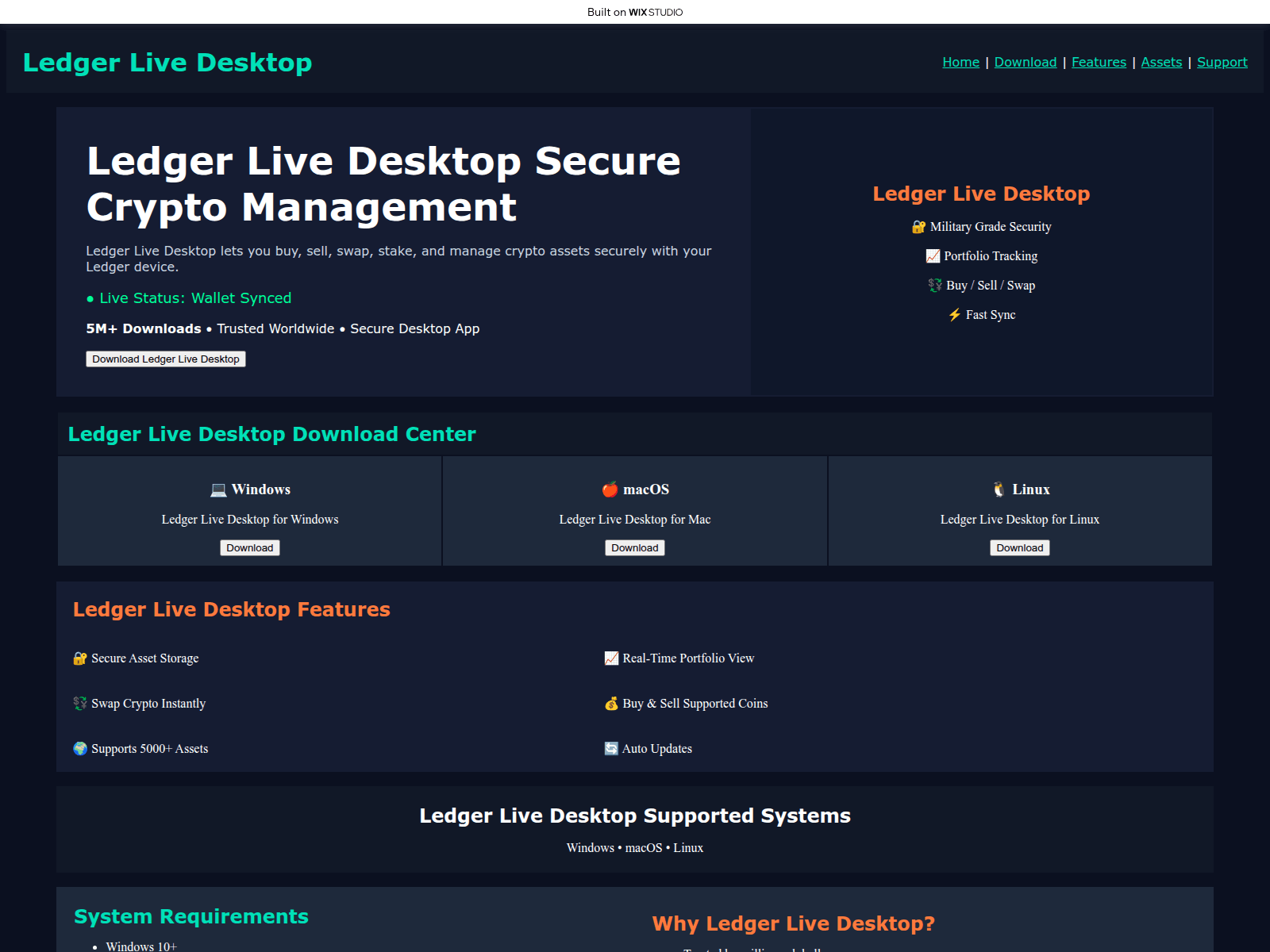This screenshot has height=952, width=1270.
Task: Click the Portfolio Tracking text
Action: click(x=991, y=256)
